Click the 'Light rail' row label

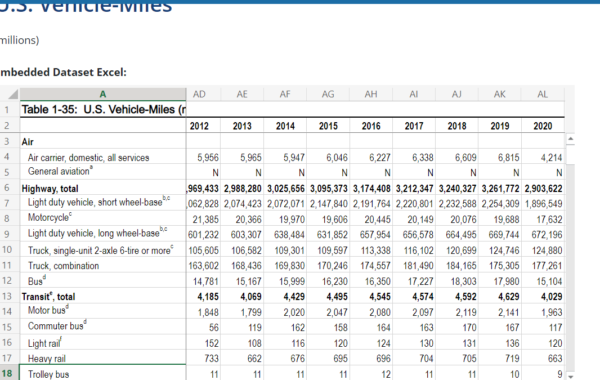pyautogui.click(x=45, y=343)
